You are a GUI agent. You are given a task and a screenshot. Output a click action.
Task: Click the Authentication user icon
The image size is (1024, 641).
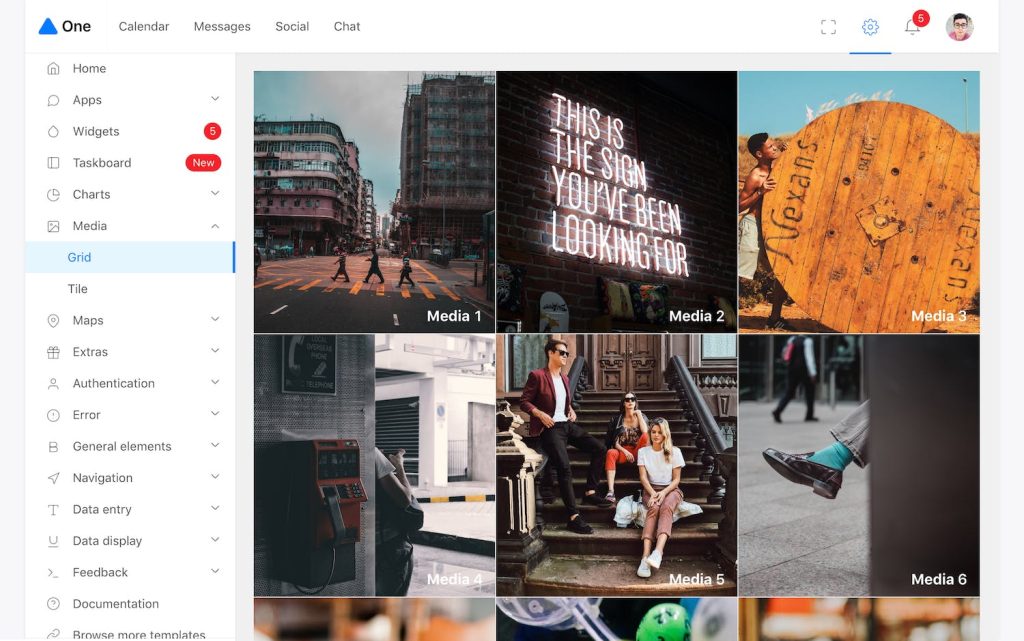tap(54, 383)
